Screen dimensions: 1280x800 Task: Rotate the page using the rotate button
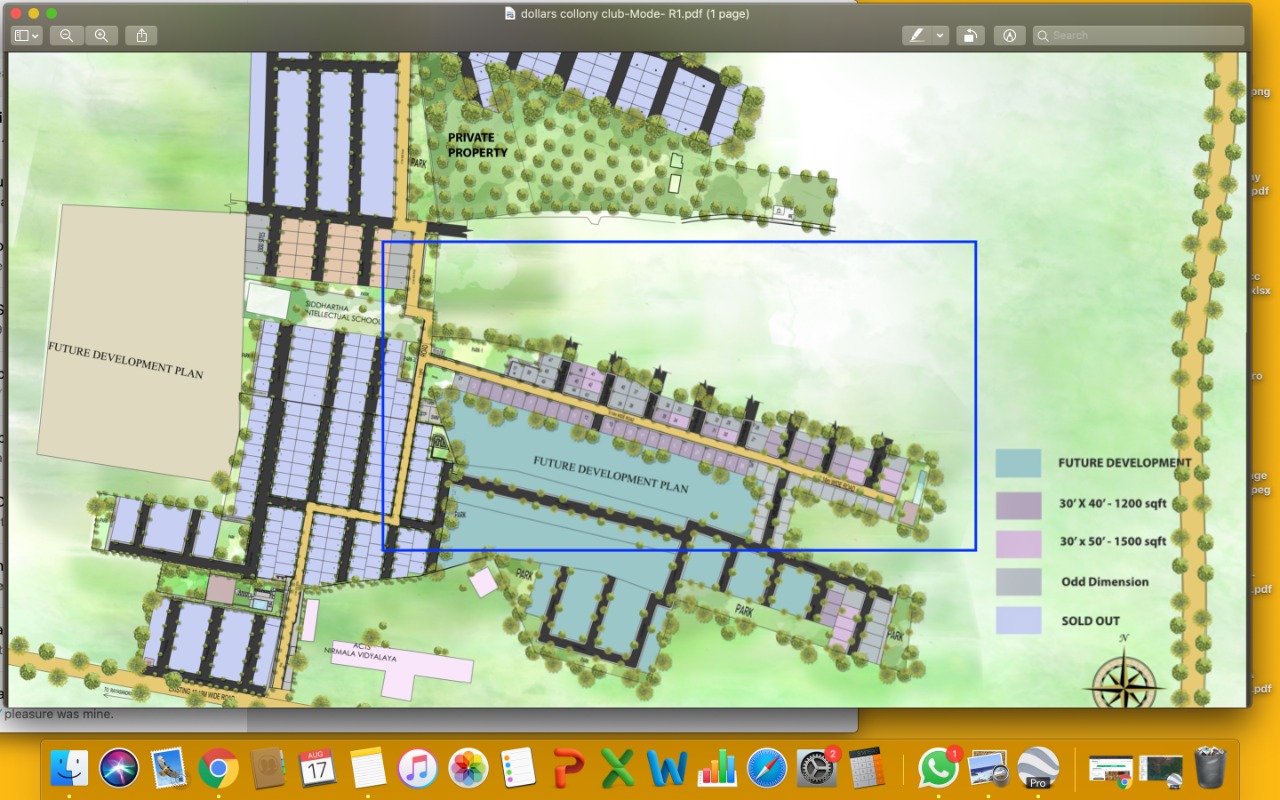[x=969, y=35]
